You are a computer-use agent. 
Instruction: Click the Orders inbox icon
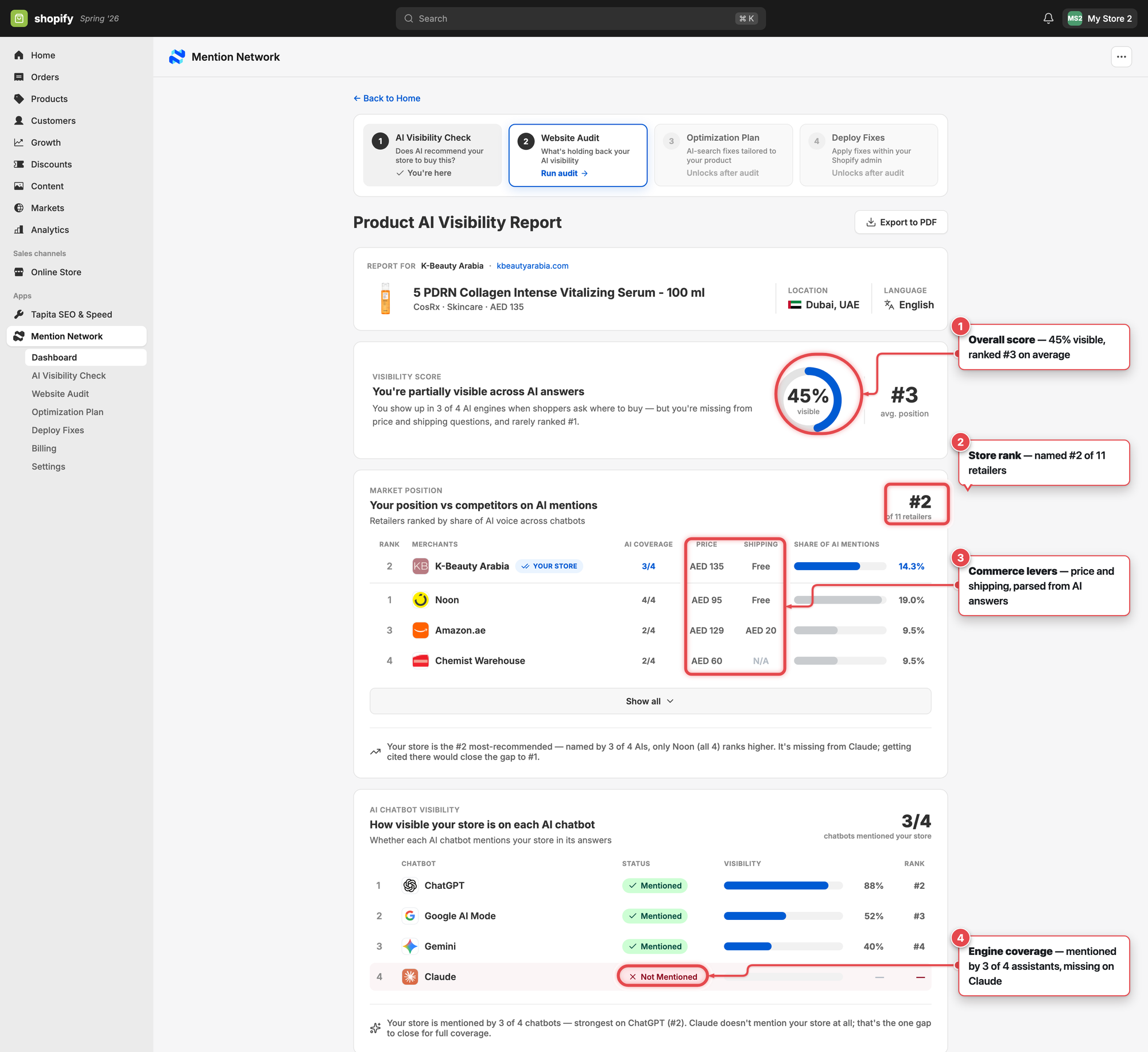19,77
